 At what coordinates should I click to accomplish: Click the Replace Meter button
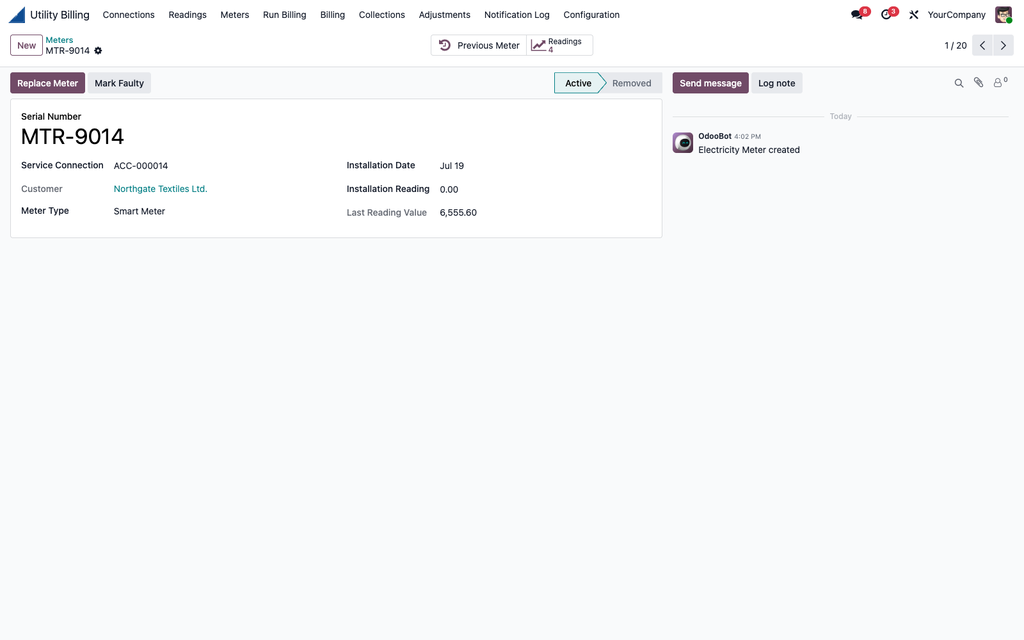coord(48,83)
